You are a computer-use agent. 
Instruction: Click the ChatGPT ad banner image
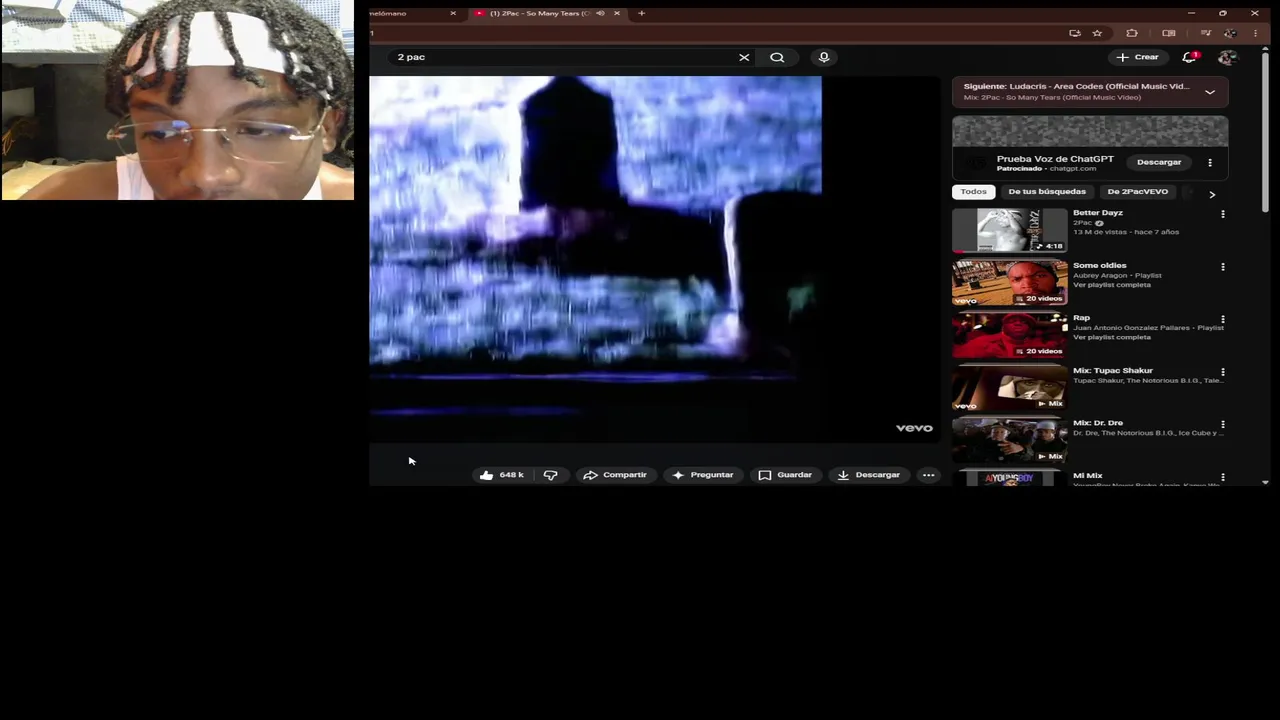1090,131
